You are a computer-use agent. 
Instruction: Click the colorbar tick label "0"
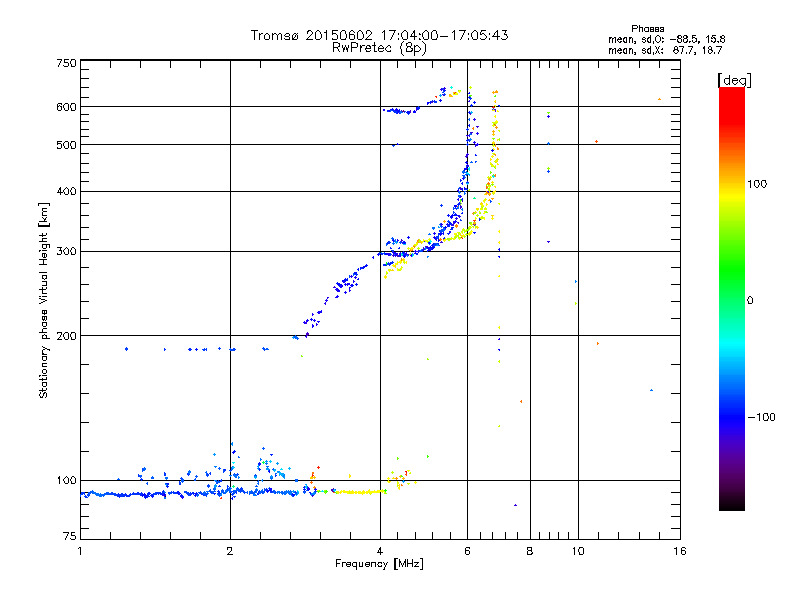click(x=750, y=300)
